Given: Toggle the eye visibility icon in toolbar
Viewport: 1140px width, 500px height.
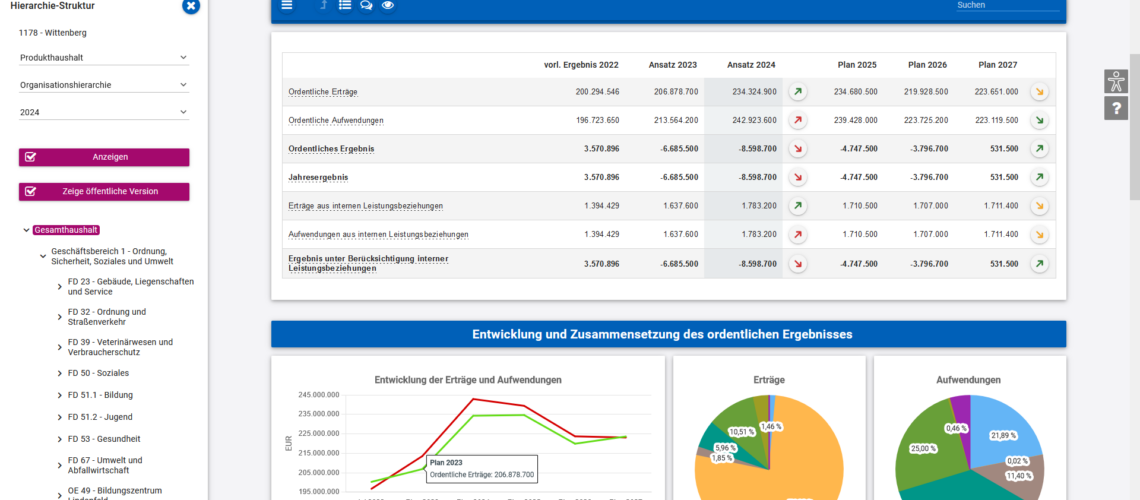Looking at the screenshot, I should coord(388,5).
